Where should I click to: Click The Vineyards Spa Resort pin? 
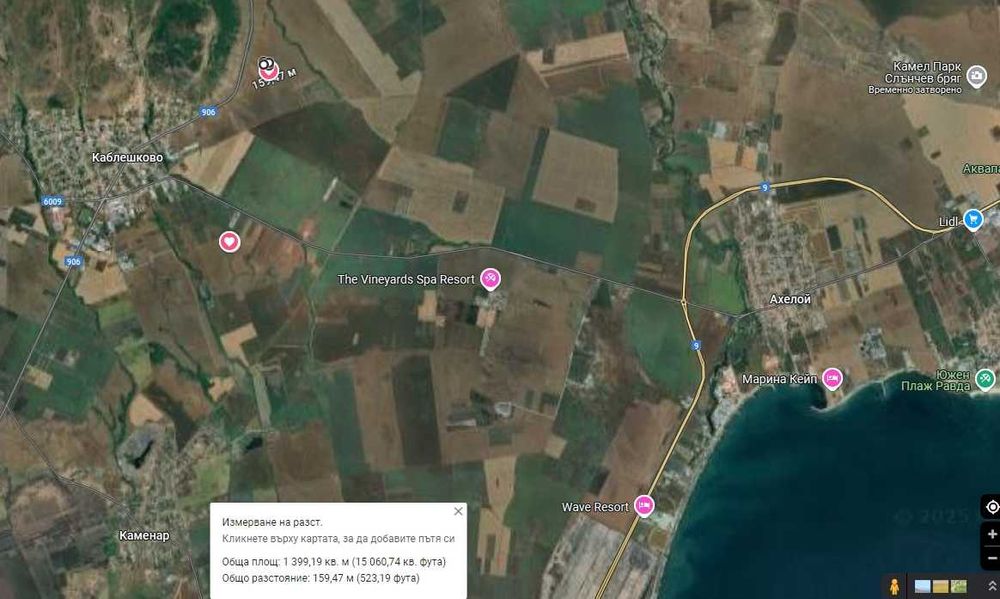[x=490, y=278]
